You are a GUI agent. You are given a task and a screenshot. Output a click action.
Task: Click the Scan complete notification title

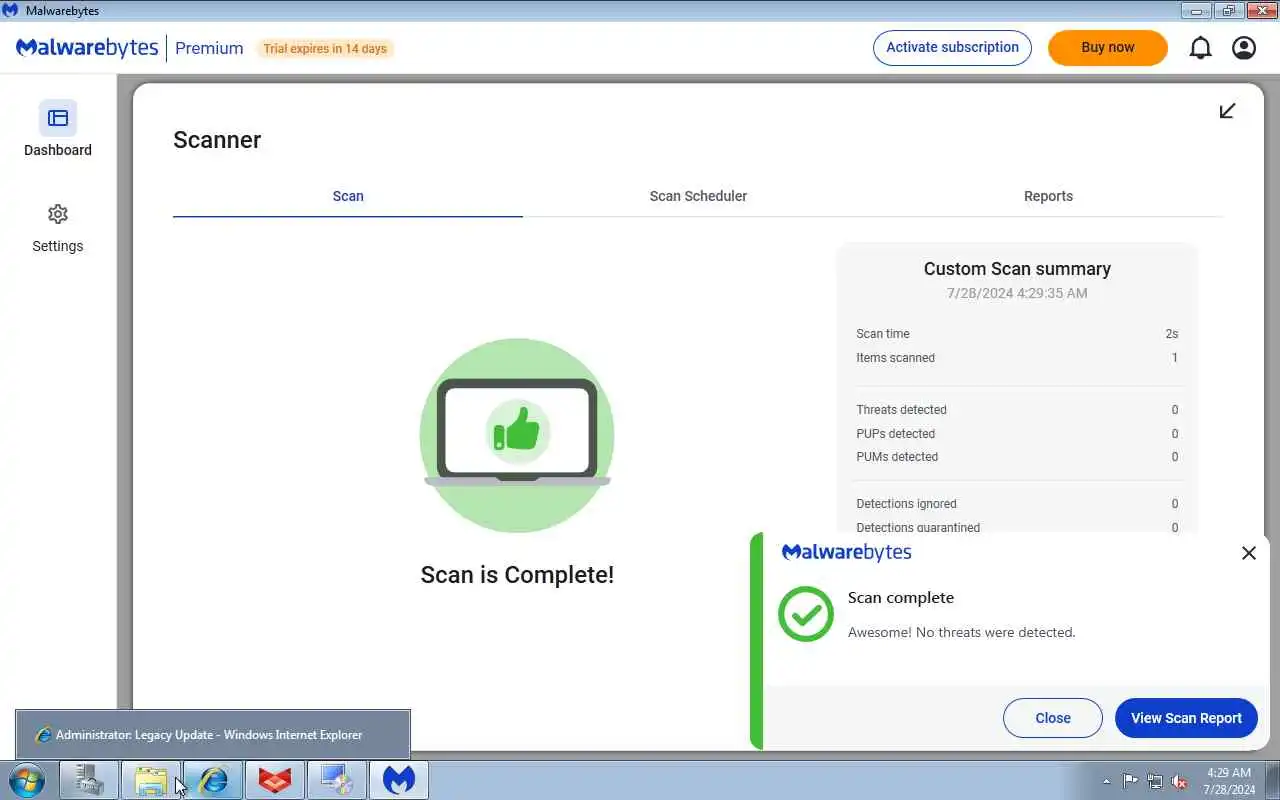click(901, 598)
